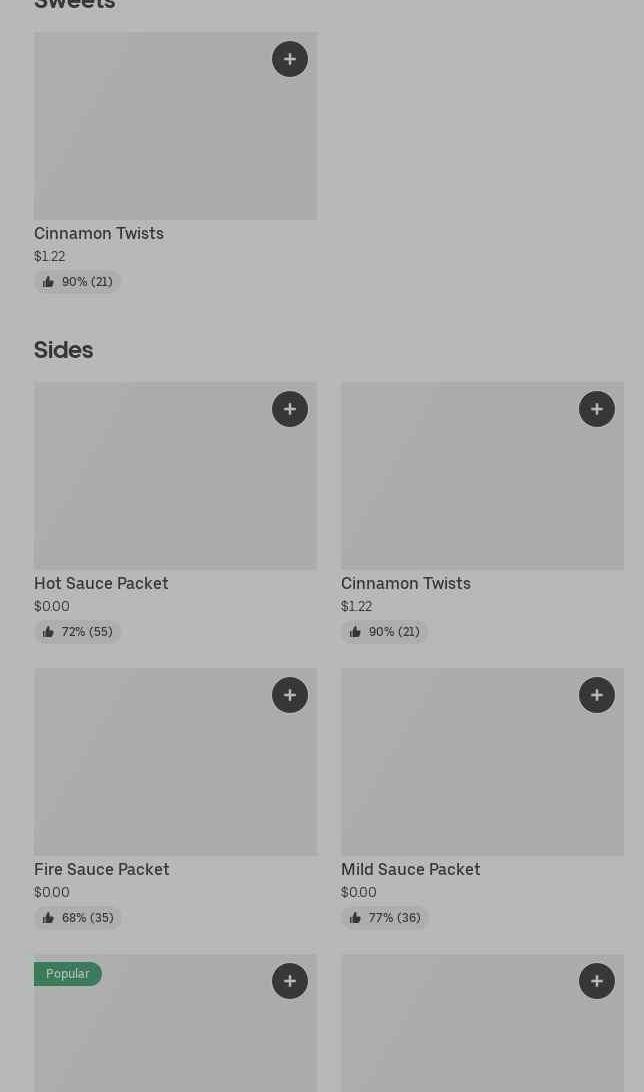Tap plus on the Popular-tagged item

[290, 981]
